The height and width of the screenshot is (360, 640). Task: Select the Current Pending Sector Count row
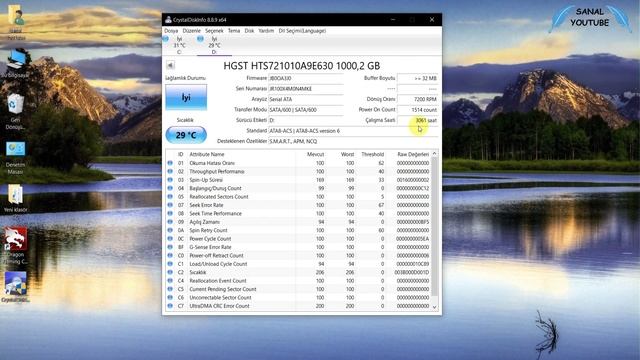298,289
